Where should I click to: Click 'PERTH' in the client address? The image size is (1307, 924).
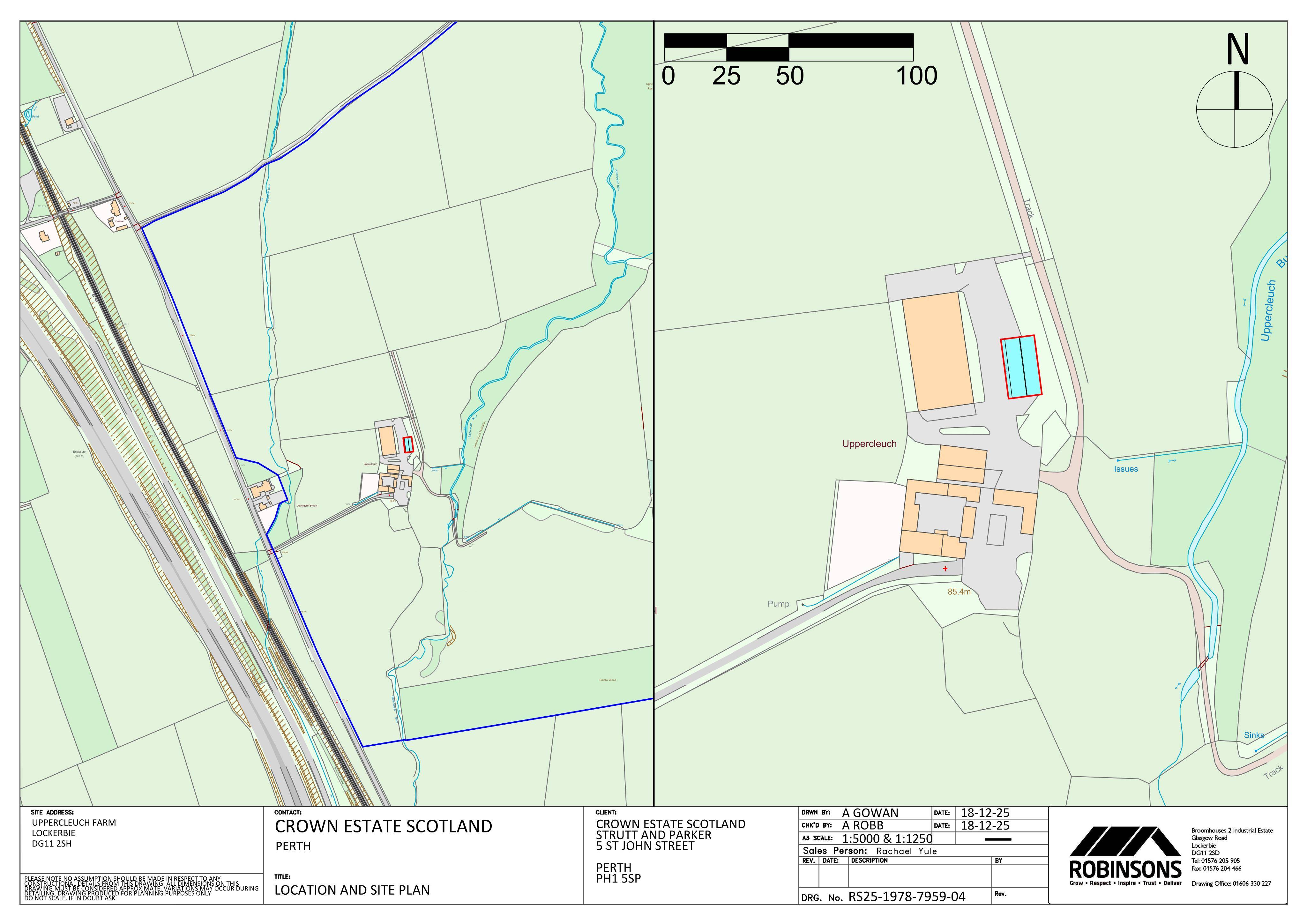(614, 868)
